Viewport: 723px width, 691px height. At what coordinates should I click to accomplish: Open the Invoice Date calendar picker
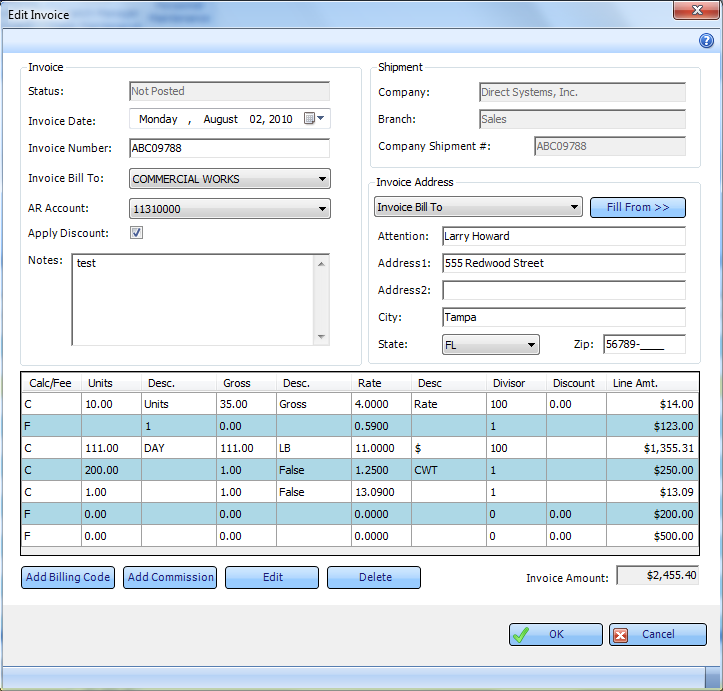click(x=311, y=119)
